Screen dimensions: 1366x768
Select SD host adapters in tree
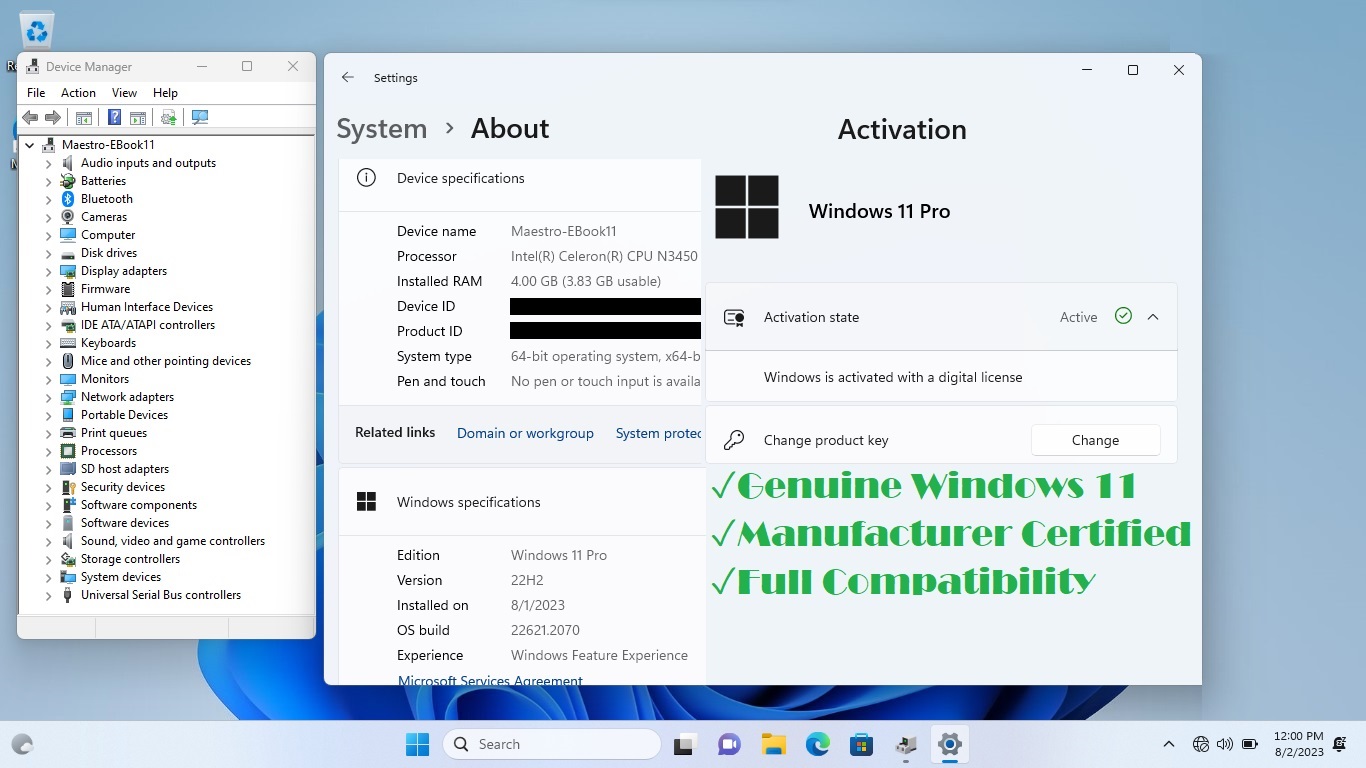[x=125, y=469]
